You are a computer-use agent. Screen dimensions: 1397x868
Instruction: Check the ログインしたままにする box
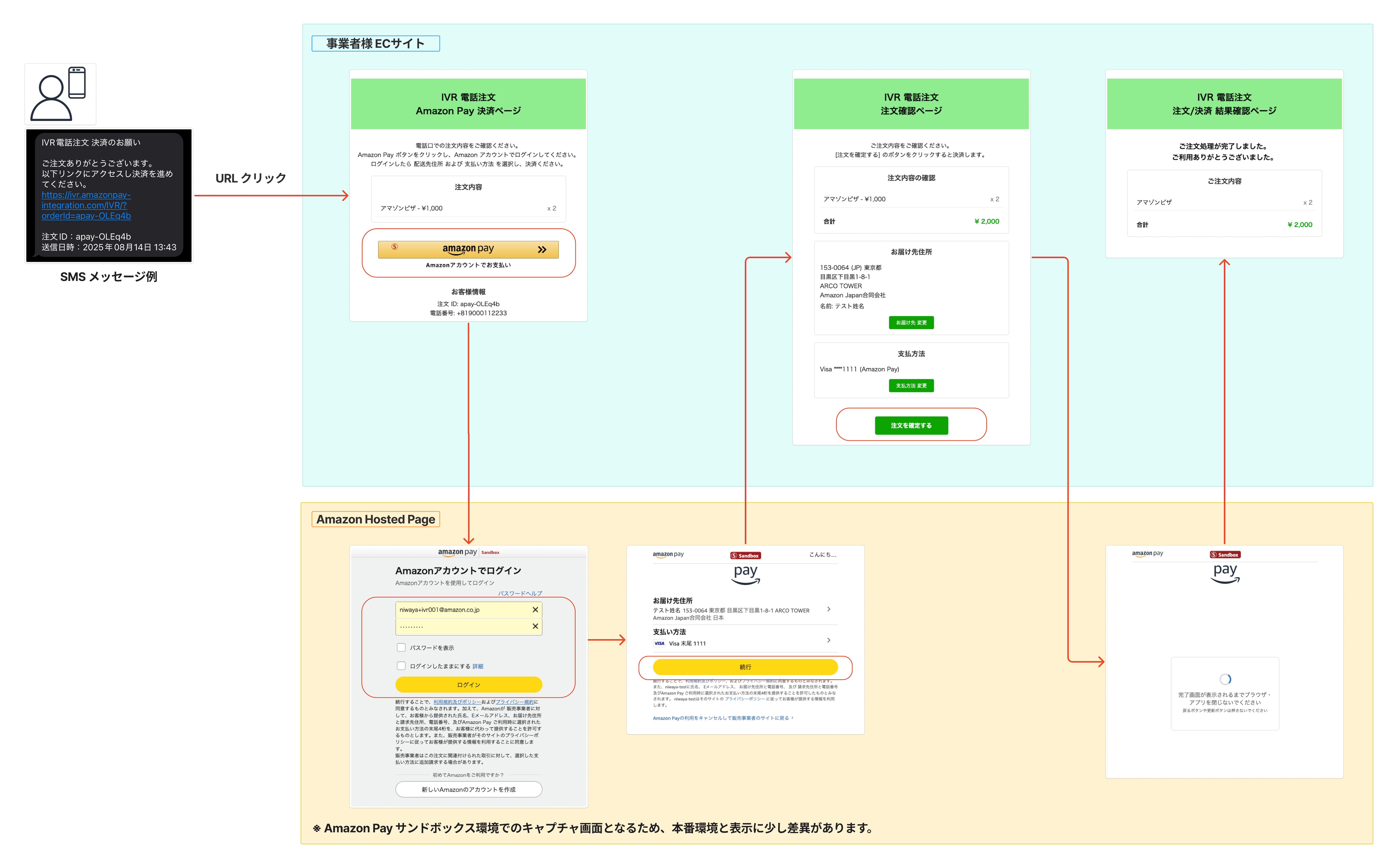[x=401, y=666]
